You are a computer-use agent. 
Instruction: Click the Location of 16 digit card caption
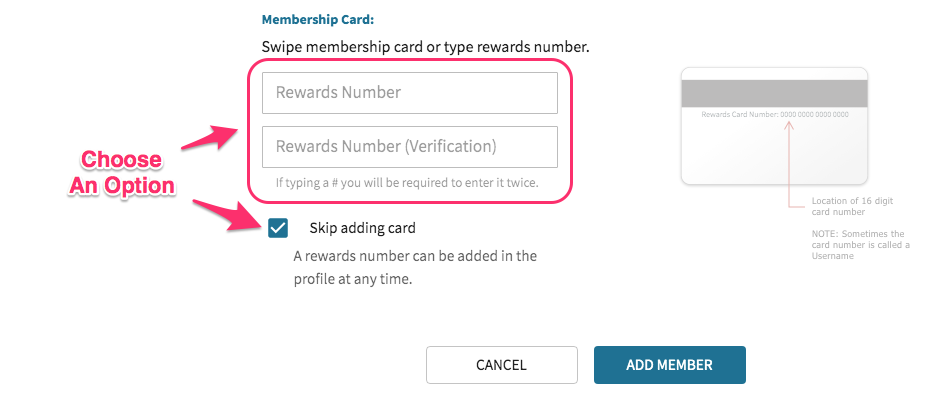click(852, 207)
